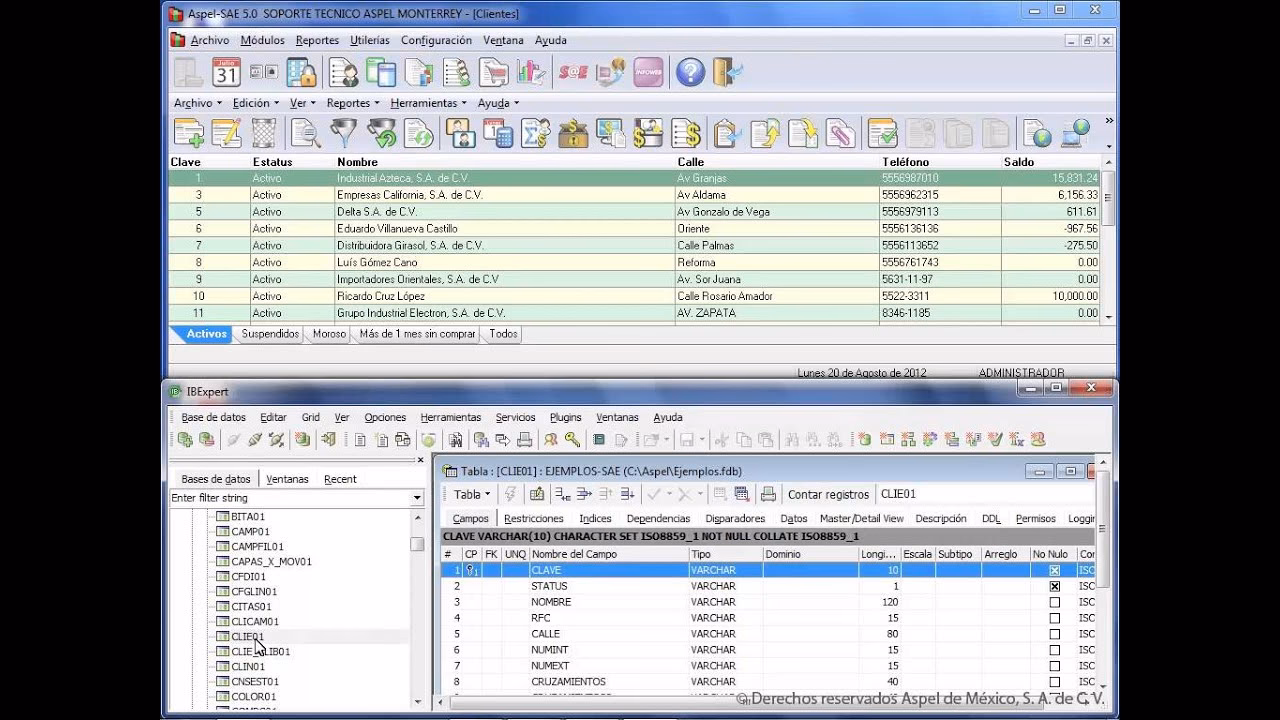Click the search magnifier document icon
Screen dimensions: 1280x720
tap(306, 132)
